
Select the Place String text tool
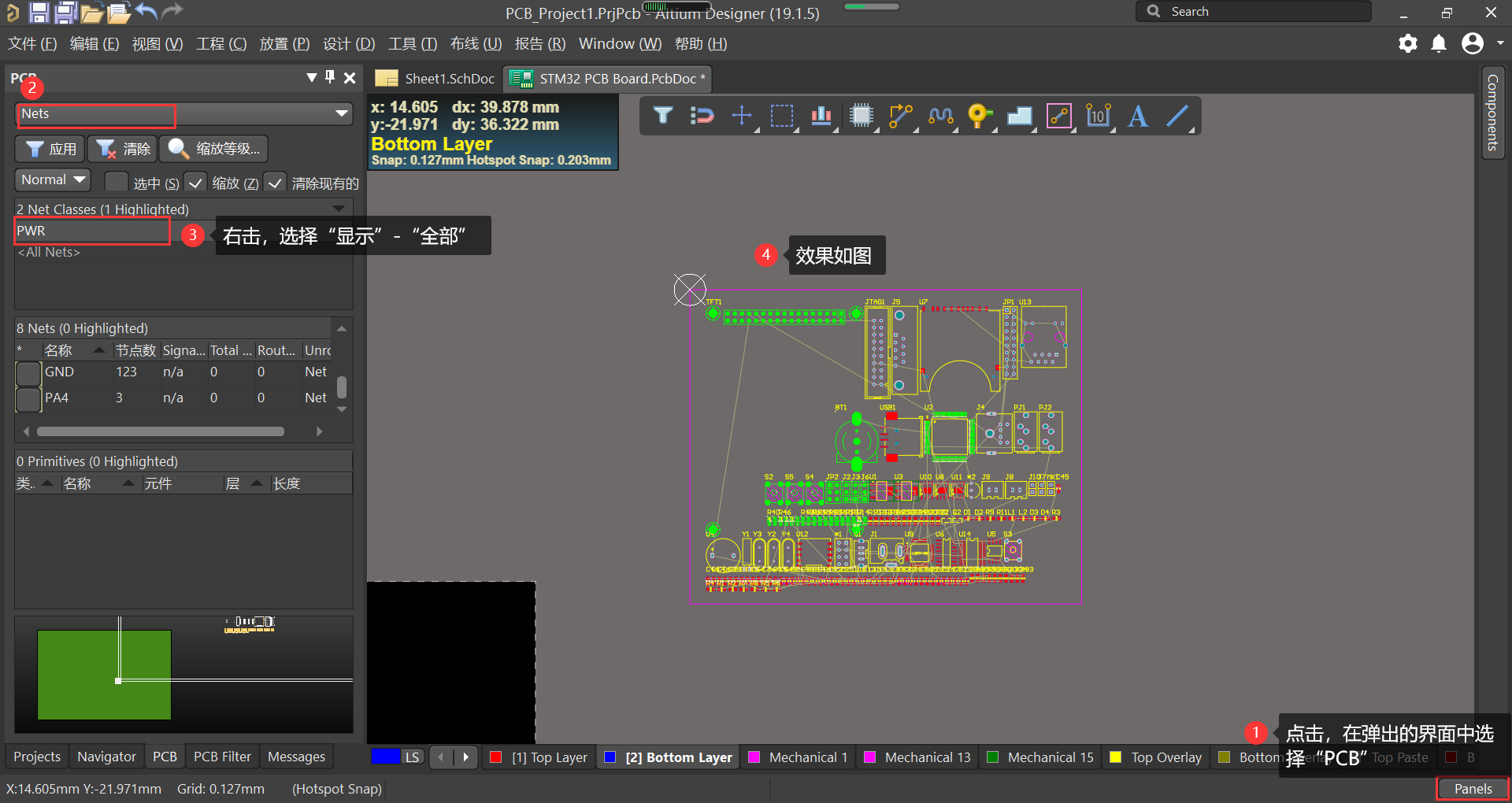tap(1138, 116)
